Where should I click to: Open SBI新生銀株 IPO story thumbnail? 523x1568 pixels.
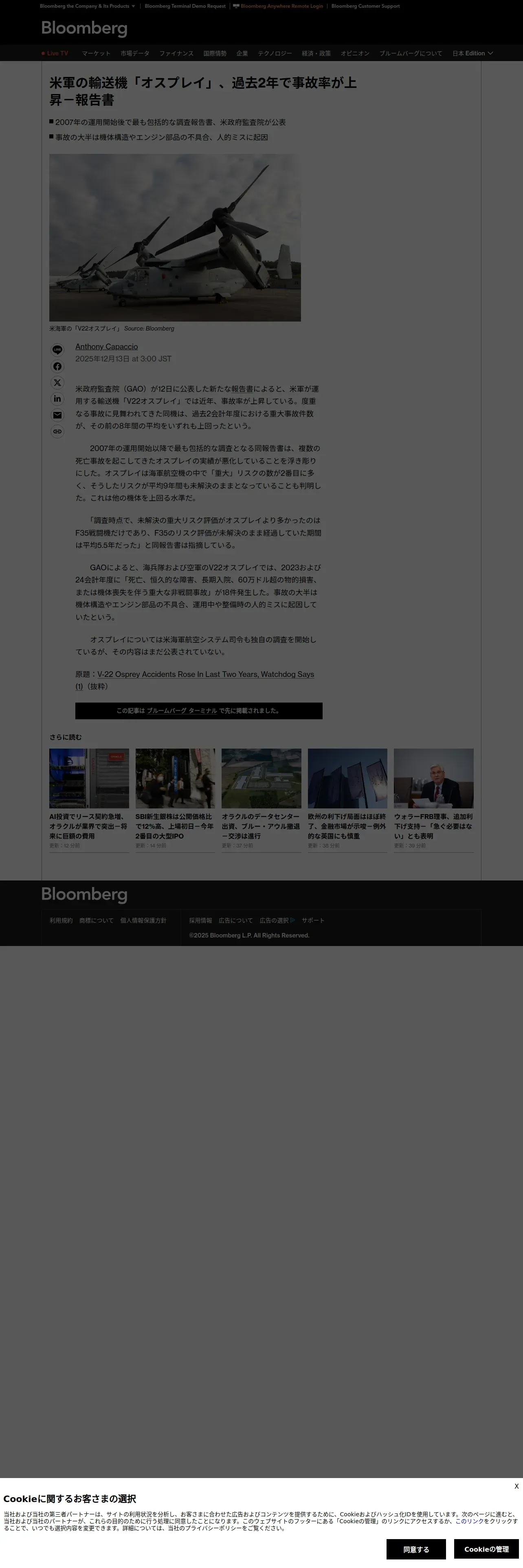pos(175,779)
